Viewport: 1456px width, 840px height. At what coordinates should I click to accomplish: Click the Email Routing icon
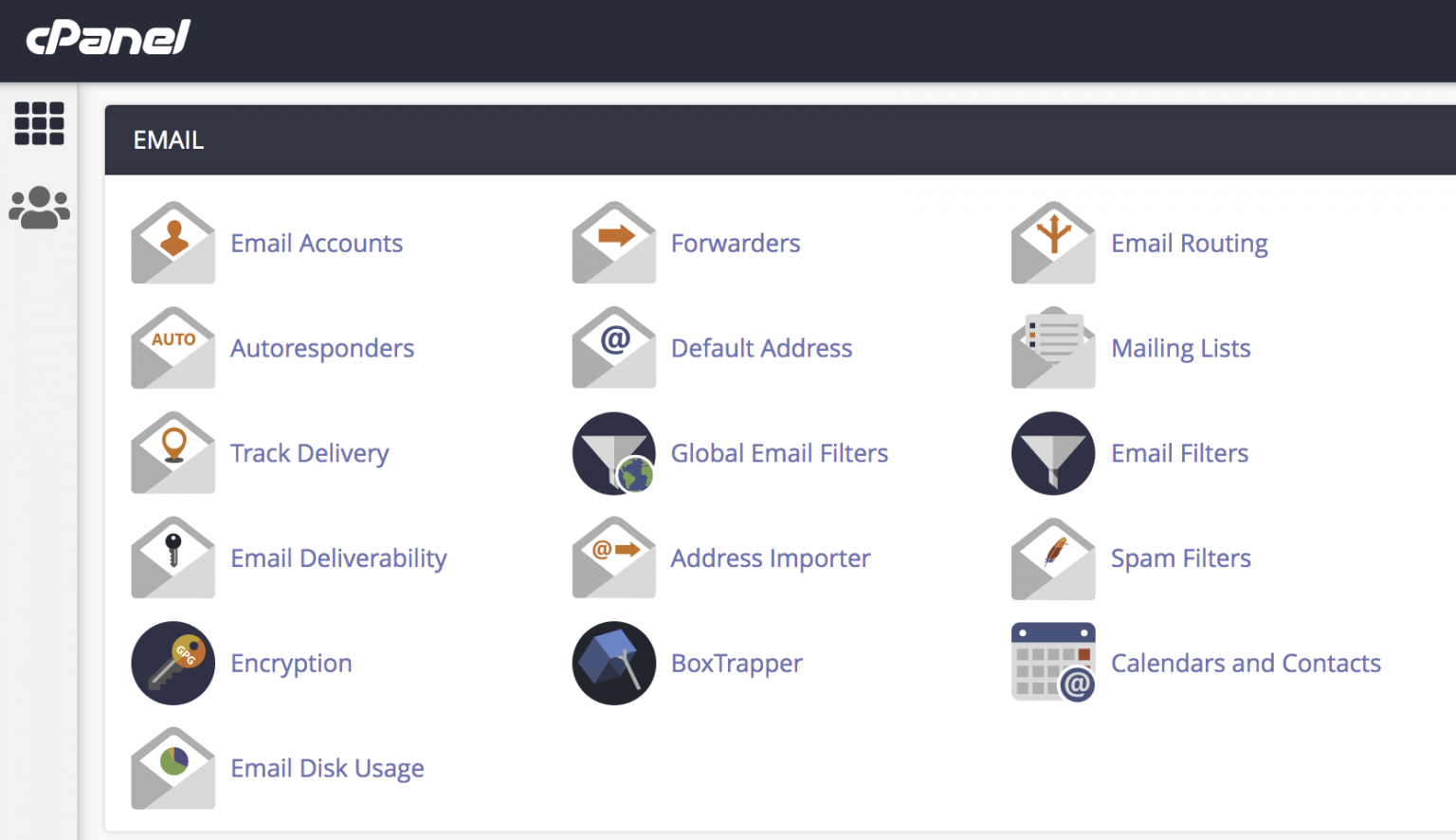[1053, 244]
